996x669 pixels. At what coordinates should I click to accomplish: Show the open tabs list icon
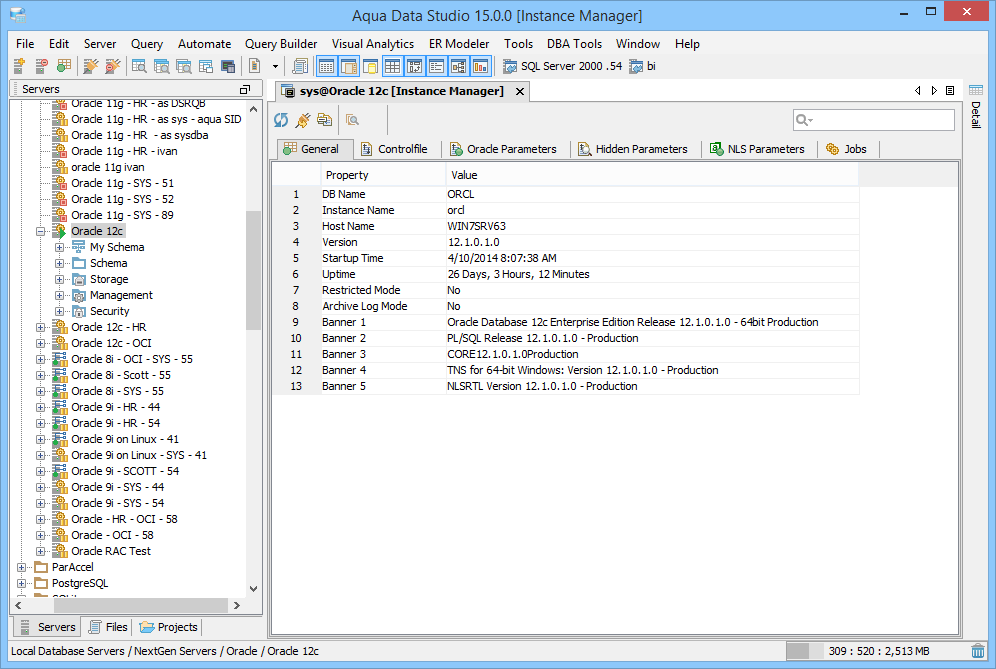(x=950, y=90)
